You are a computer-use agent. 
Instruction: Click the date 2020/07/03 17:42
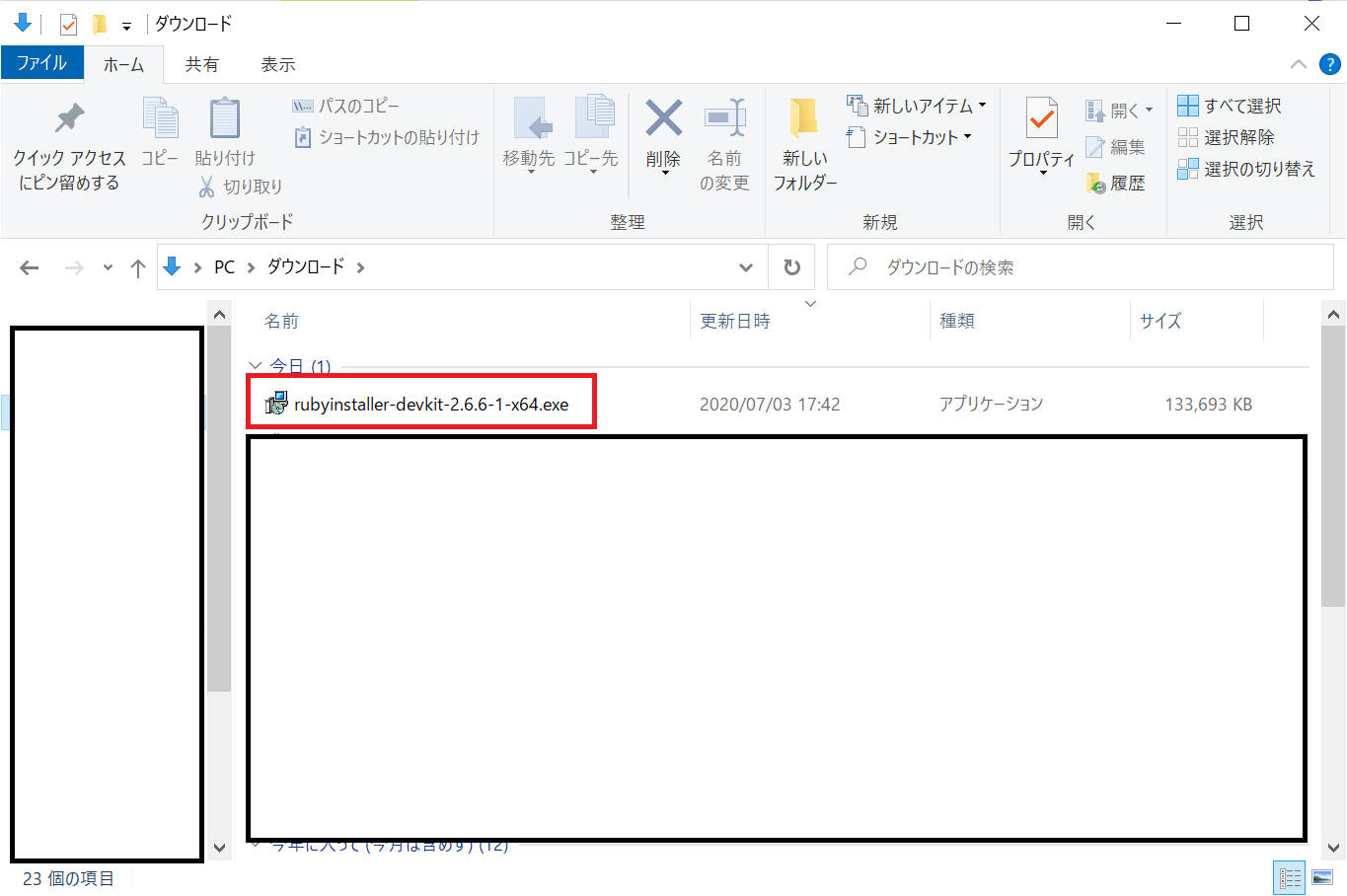pyautogui.click(x=770, y=405)
